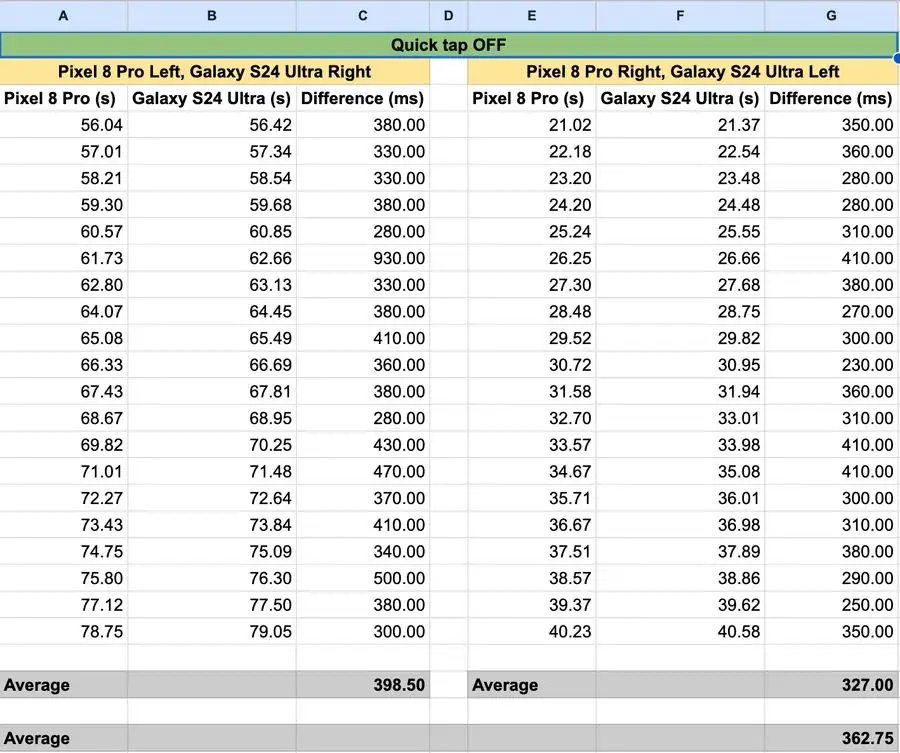900x753 pixels.
Task: Select the 500.00 difference cell
Action: pyautogui.click(x=363, y=578)
